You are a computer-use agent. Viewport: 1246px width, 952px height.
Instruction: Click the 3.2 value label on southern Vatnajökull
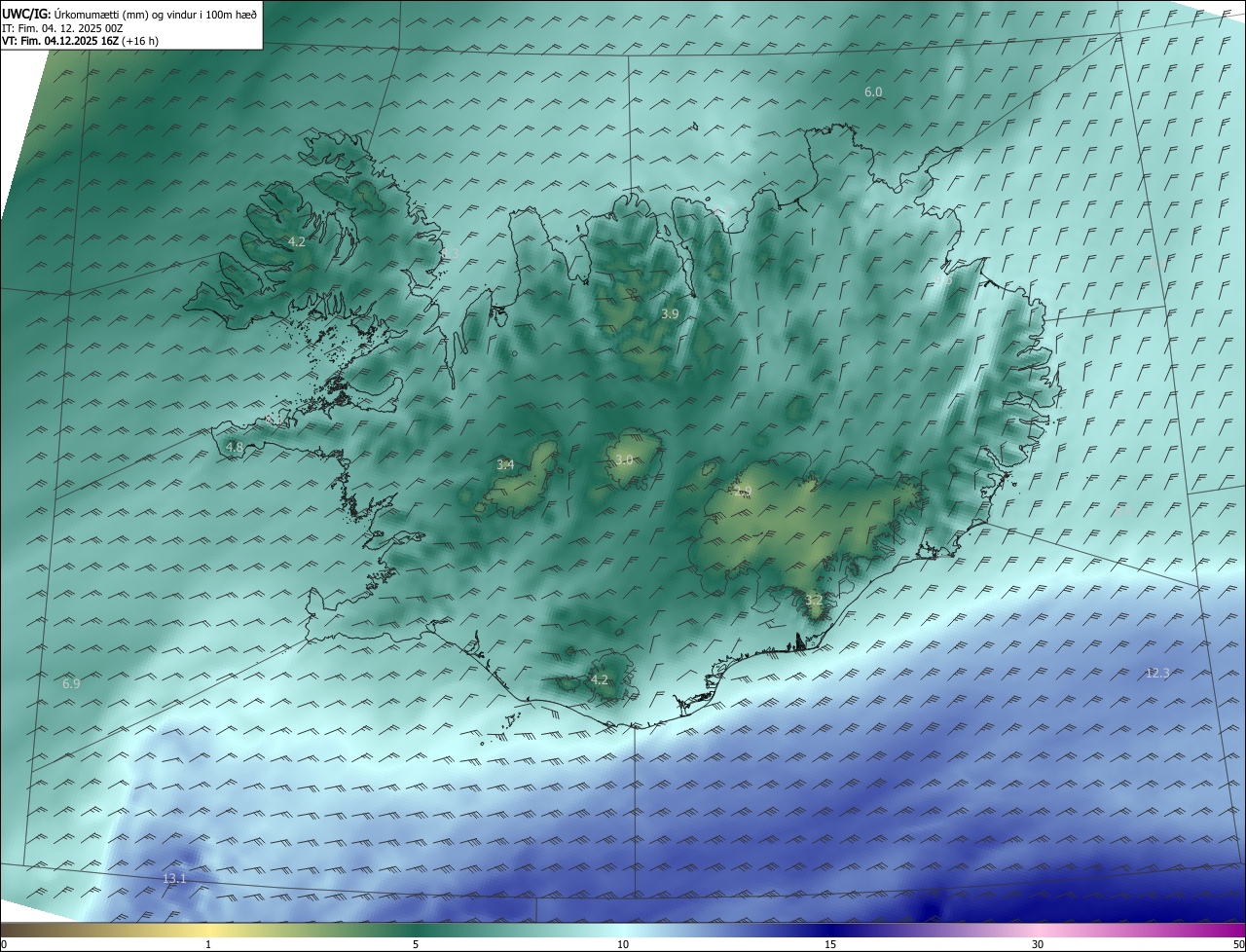point(814,601)
